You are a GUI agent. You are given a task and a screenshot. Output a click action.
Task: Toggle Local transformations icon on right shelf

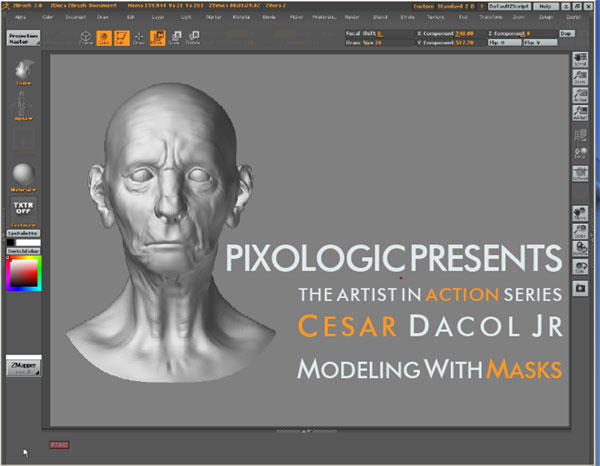(580, 153)
